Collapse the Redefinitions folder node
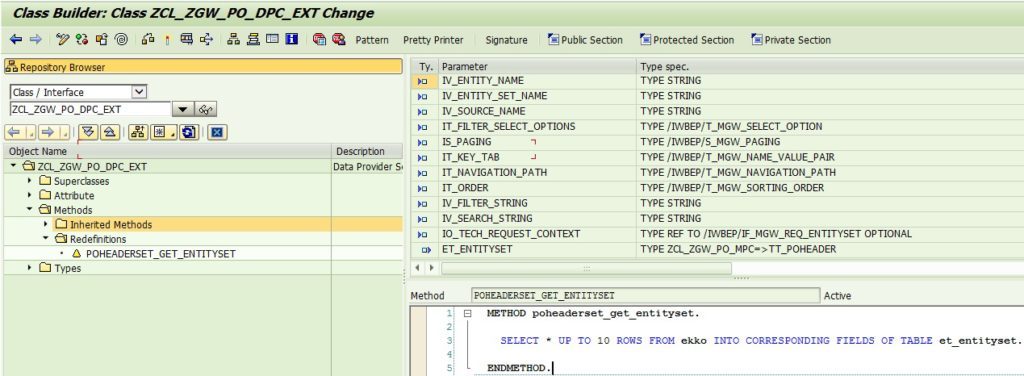Image resolution: width=1024 pixels, height=376 pixels. [46, 239]
